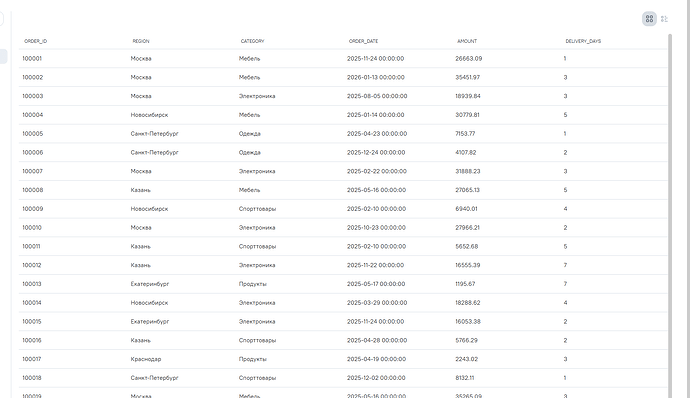Screen dimensions: 690x398
Task: Sort by the CATEGORY column header
Action: coord(252,41)
